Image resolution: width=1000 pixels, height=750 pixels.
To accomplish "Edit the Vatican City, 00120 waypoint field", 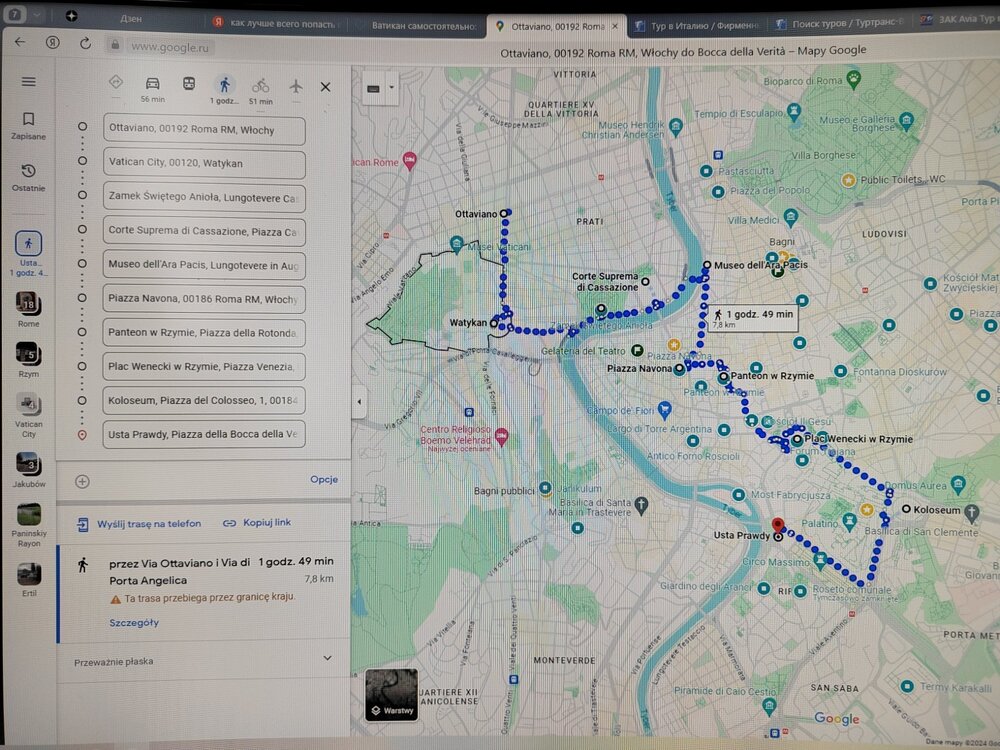I will click(204, 164).
